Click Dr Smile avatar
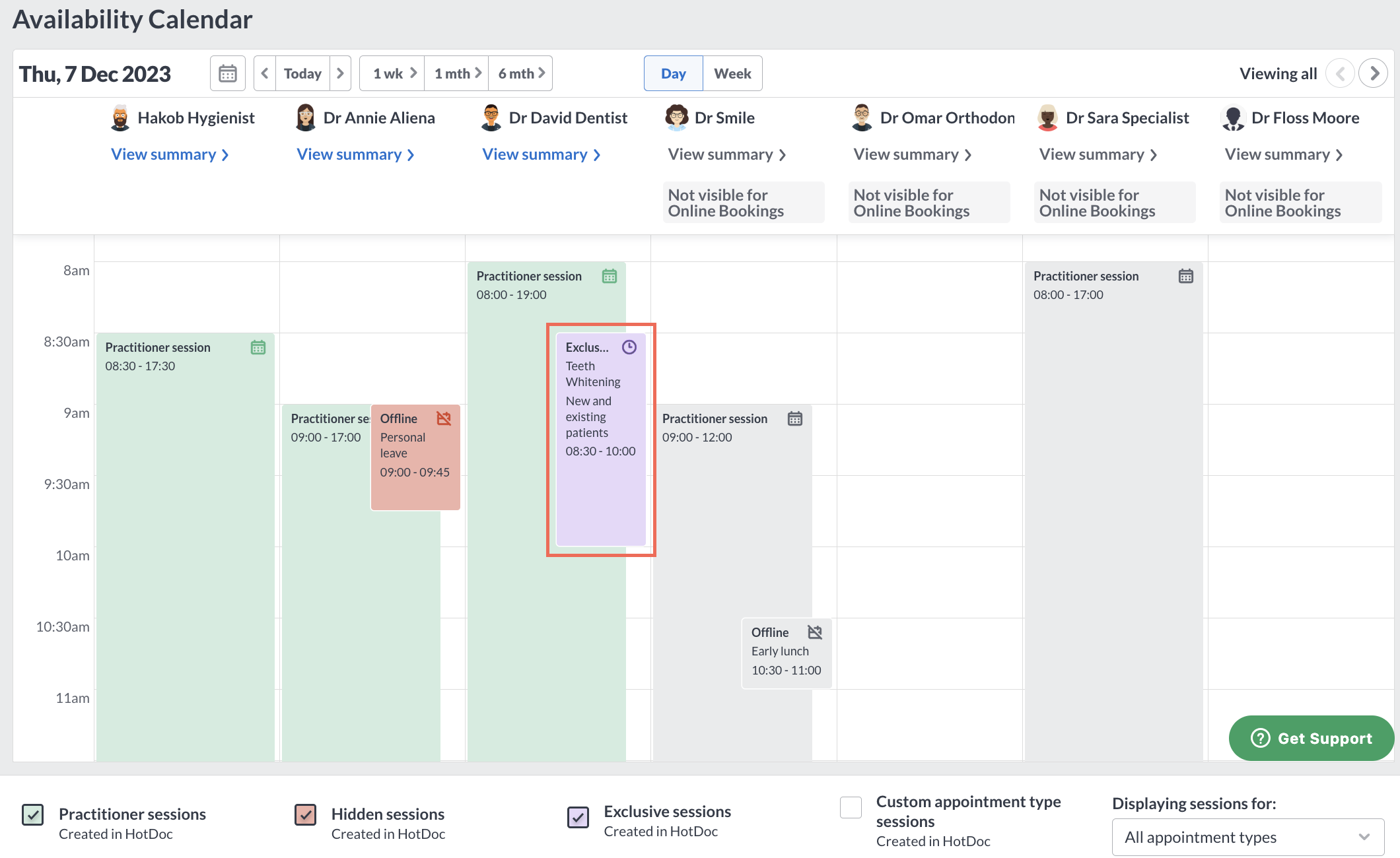The width and height of the screenshot is (1400, 858). click(677, 117)
